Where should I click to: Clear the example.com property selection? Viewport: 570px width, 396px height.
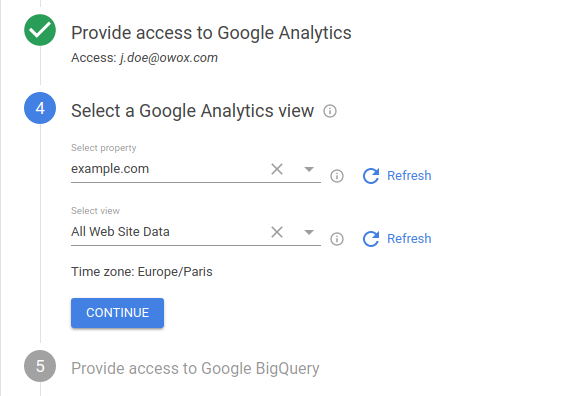click(x=277, y=169)
